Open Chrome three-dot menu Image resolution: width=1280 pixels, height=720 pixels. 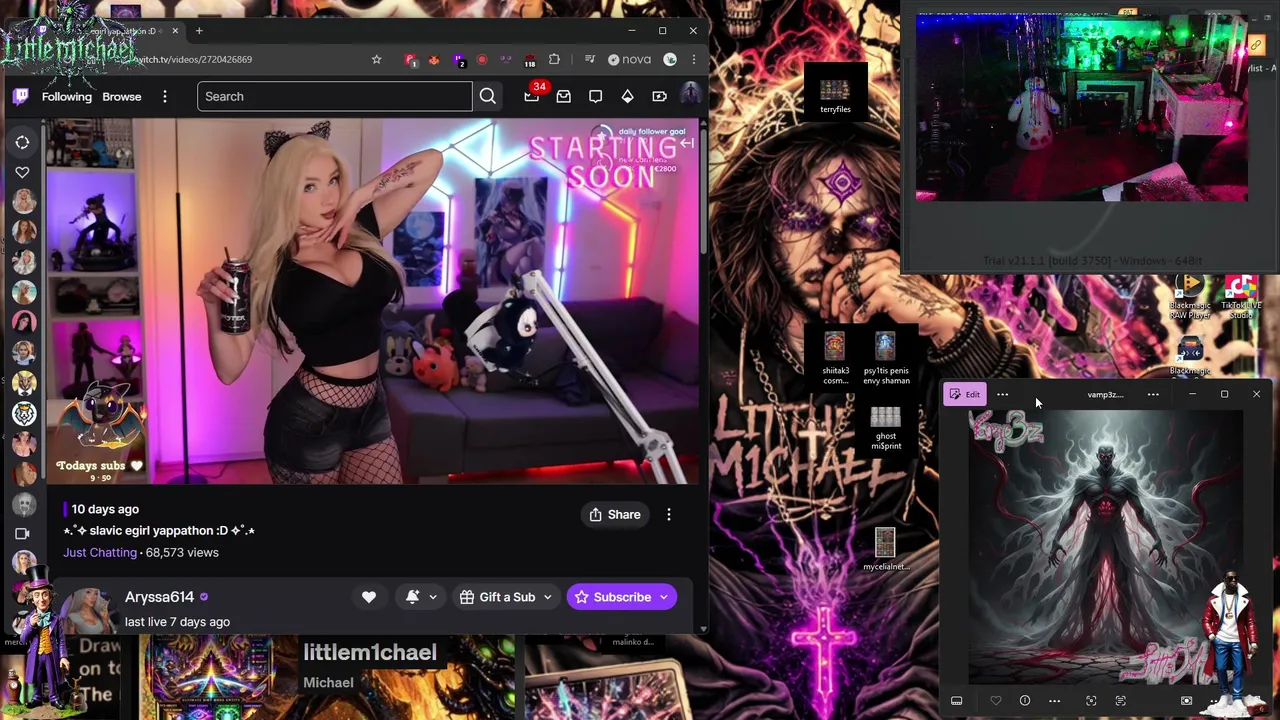(693, 59)
